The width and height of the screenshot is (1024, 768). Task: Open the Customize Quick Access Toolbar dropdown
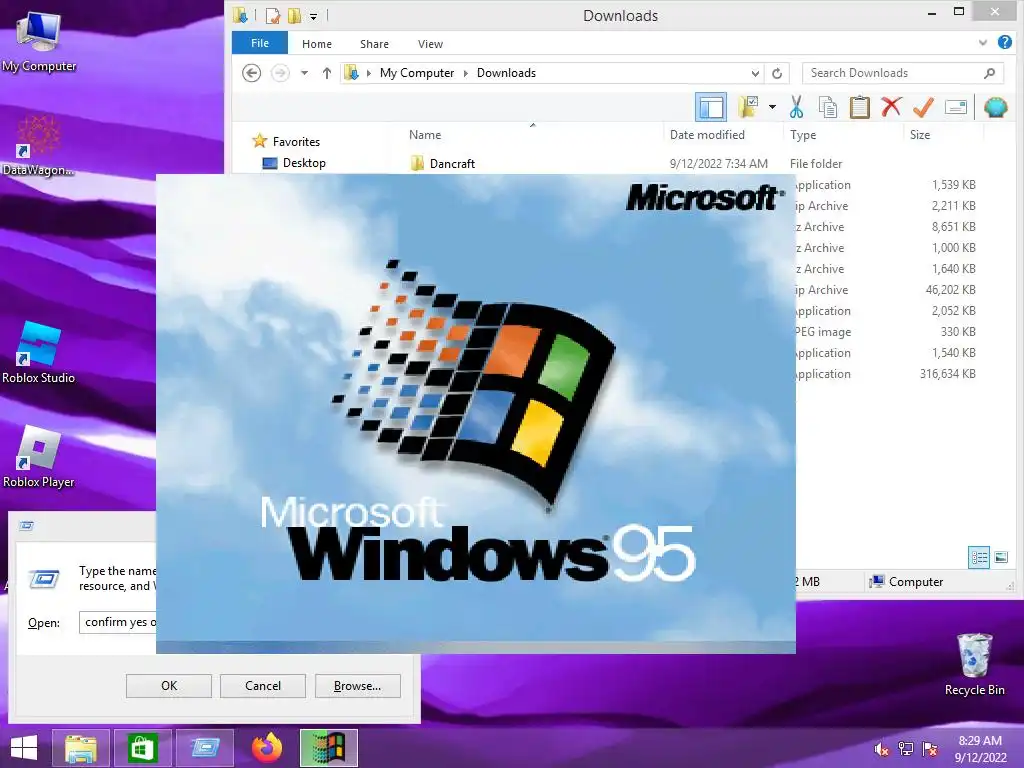coord(313,16)
